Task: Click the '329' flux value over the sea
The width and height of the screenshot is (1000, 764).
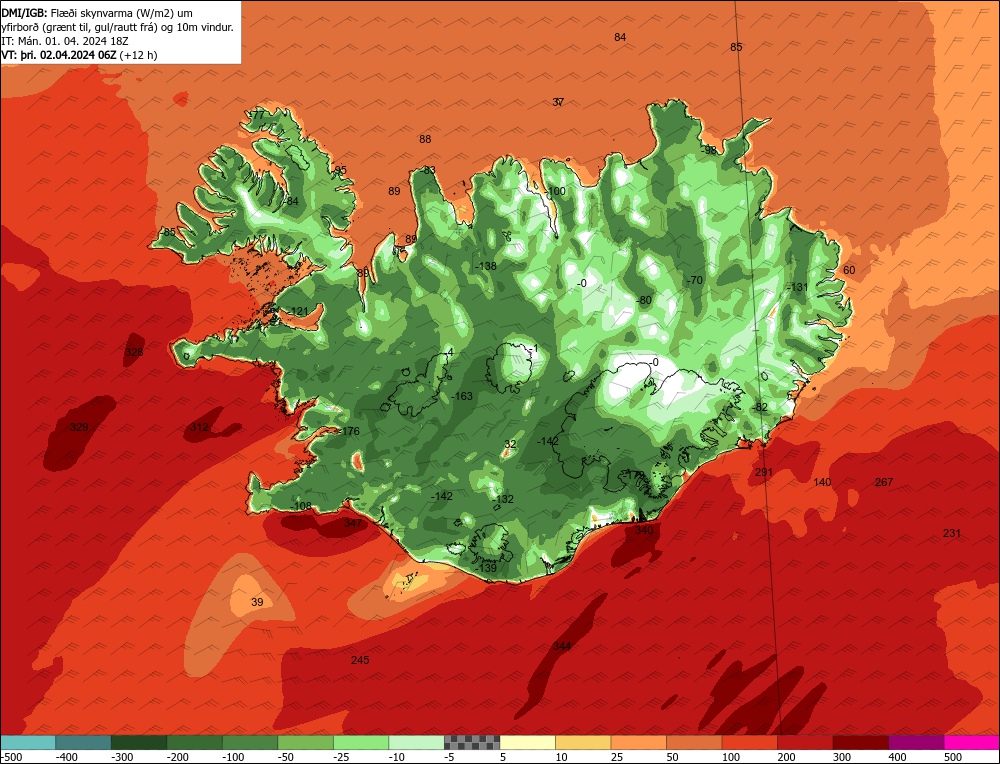Action: tap(78, 427)
